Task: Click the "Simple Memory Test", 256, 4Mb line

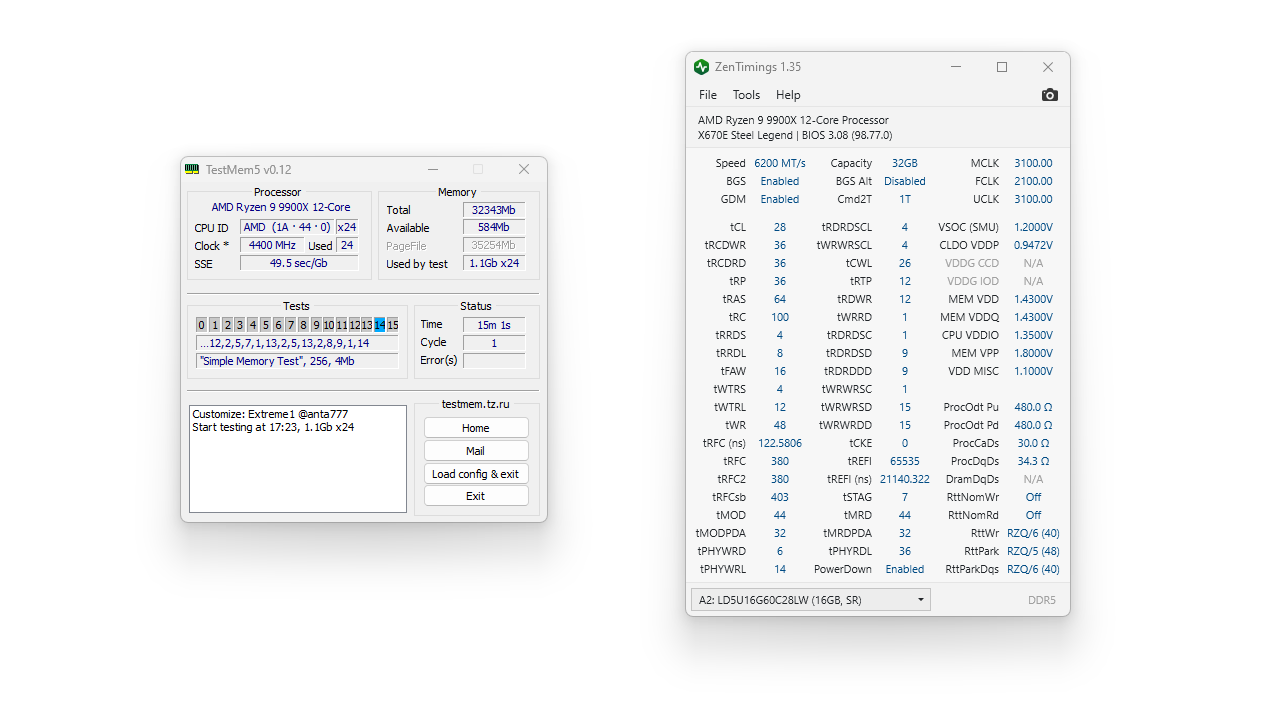Action: point(297,361)
